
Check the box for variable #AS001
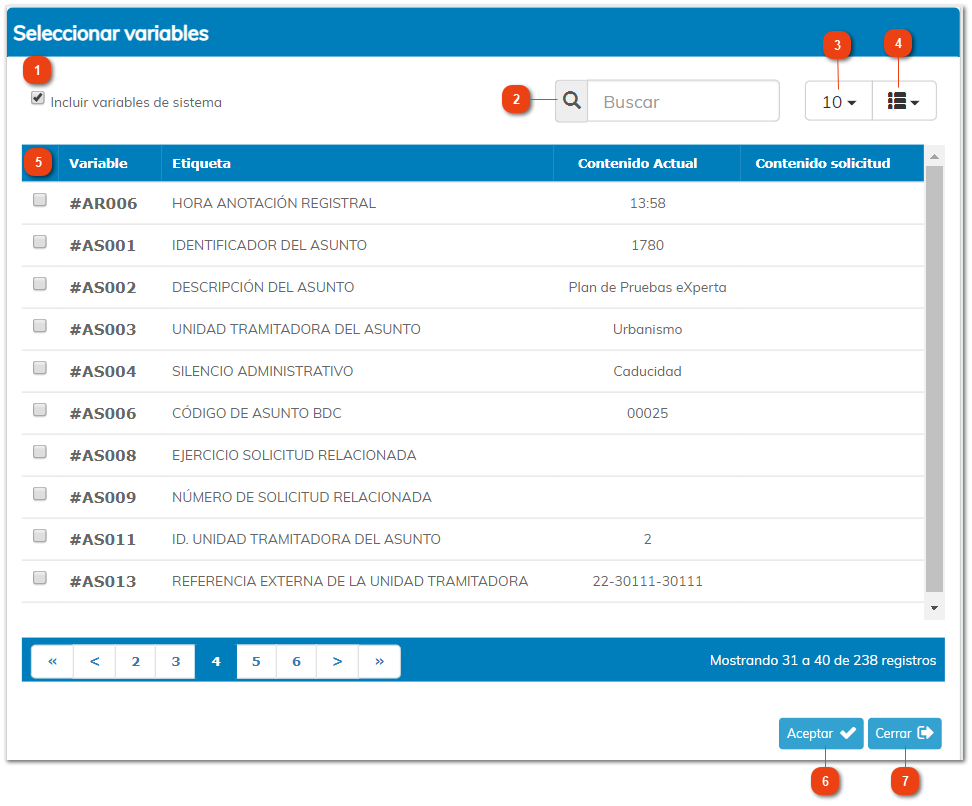(x=40, y=242)
